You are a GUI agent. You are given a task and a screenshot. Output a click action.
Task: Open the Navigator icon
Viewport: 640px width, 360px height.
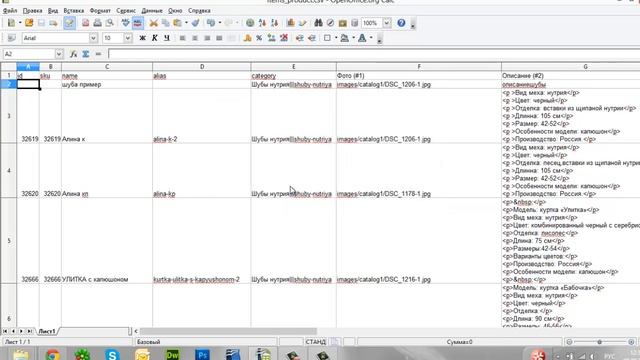pyautogui.click(x=330, y=23)
